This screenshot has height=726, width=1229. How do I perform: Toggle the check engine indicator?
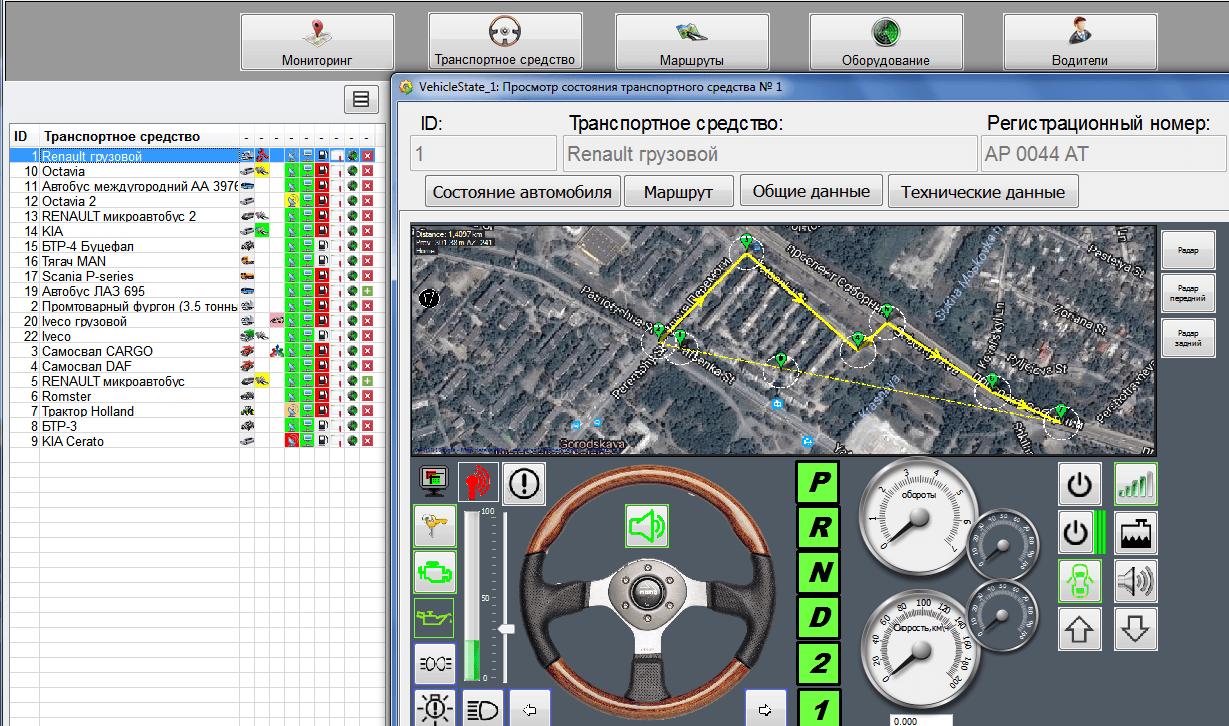[435, 571]
